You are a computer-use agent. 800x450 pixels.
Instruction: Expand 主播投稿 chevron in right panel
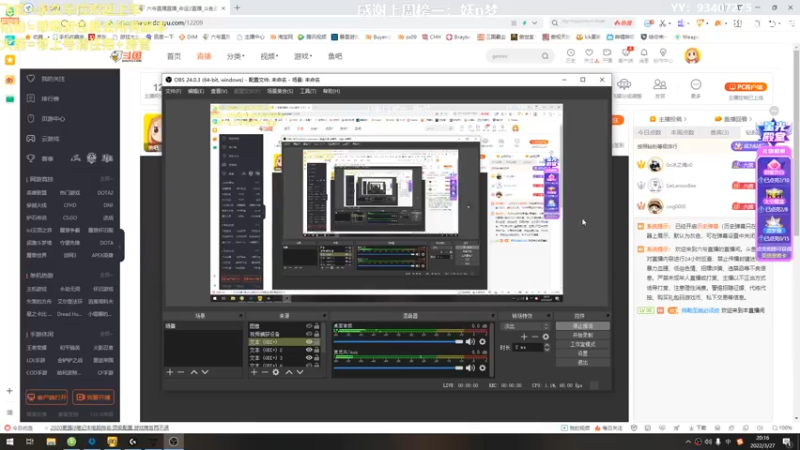[x=685, y=119]
